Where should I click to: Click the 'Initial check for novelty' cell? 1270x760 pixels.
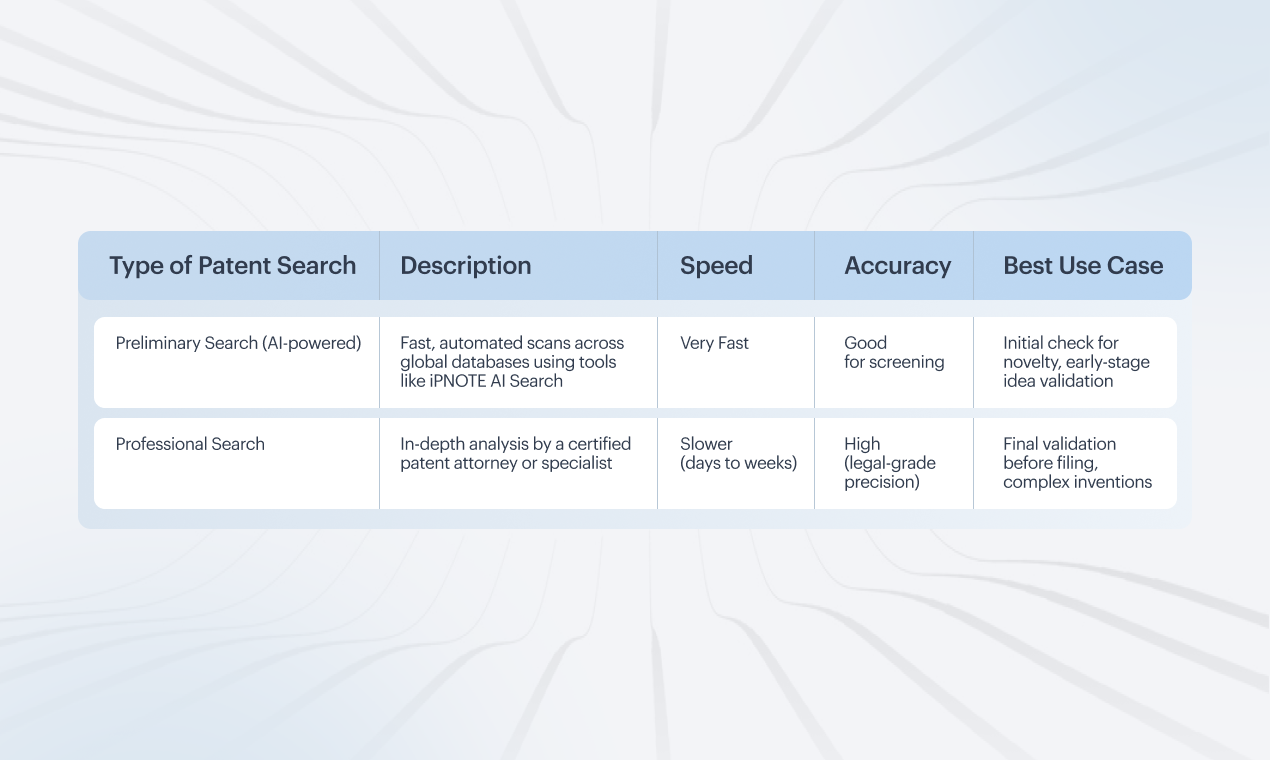point(1076,362)
